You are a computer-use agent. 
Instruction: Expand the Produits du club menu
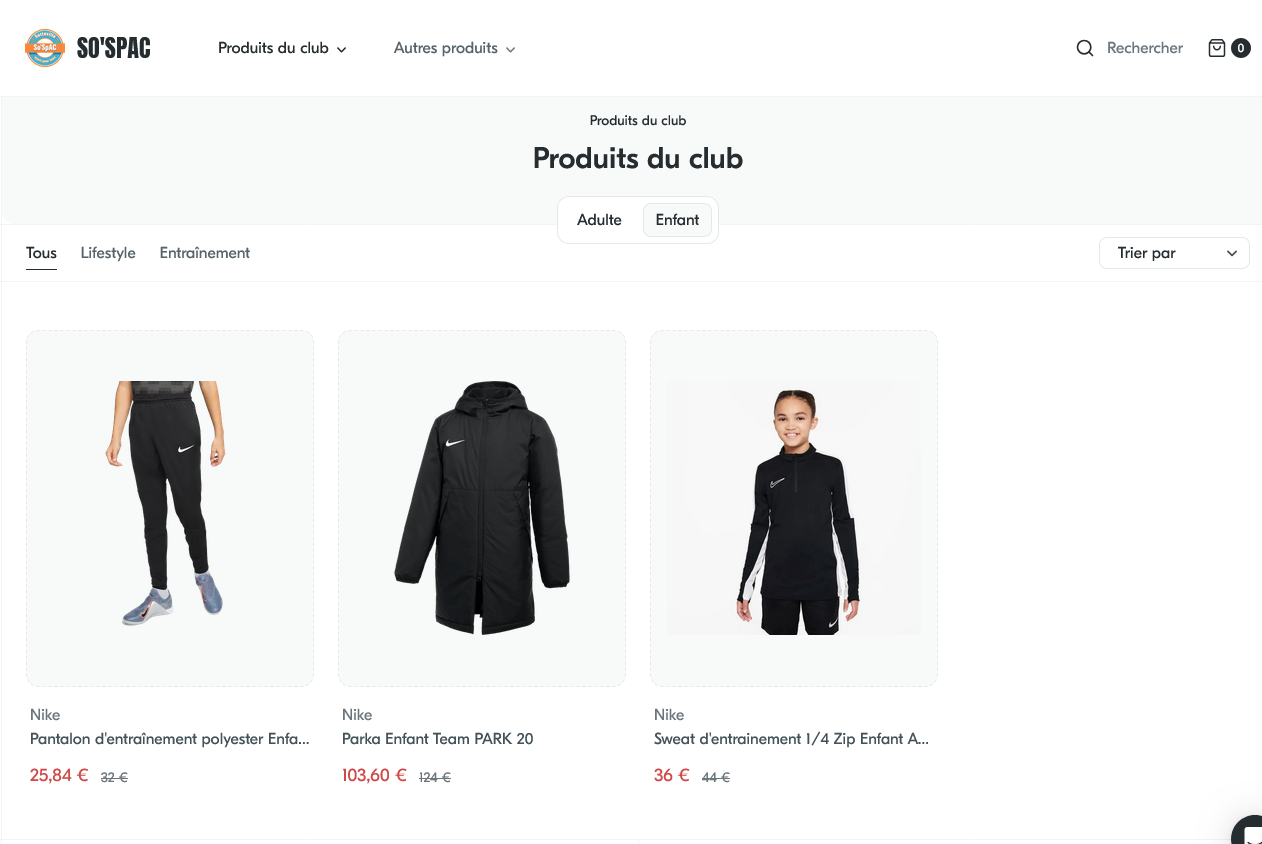(x=282, y=48)
